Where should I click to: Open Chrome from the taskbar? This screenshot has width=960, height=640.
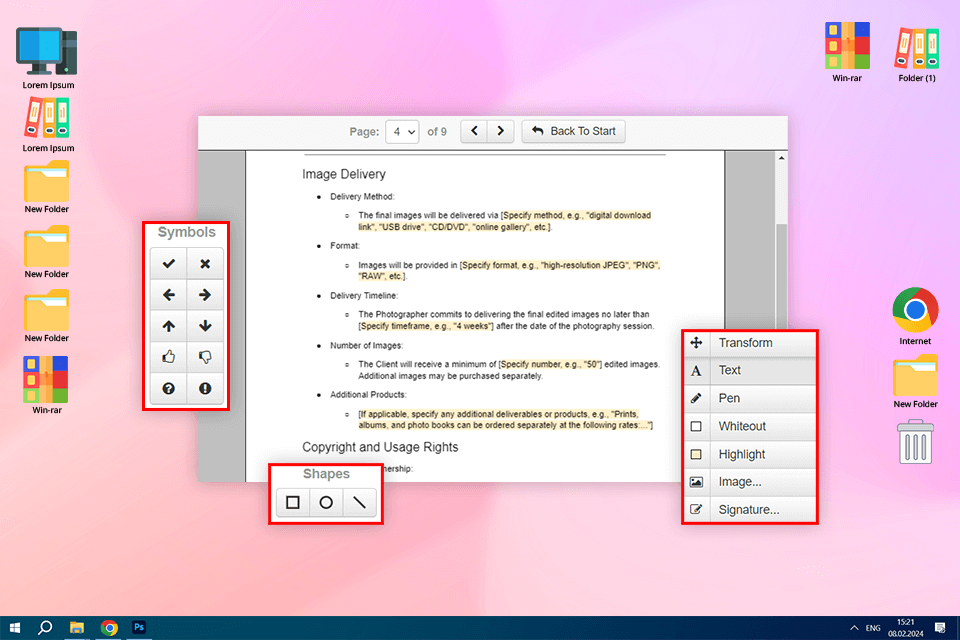click(x=109, y=628)
